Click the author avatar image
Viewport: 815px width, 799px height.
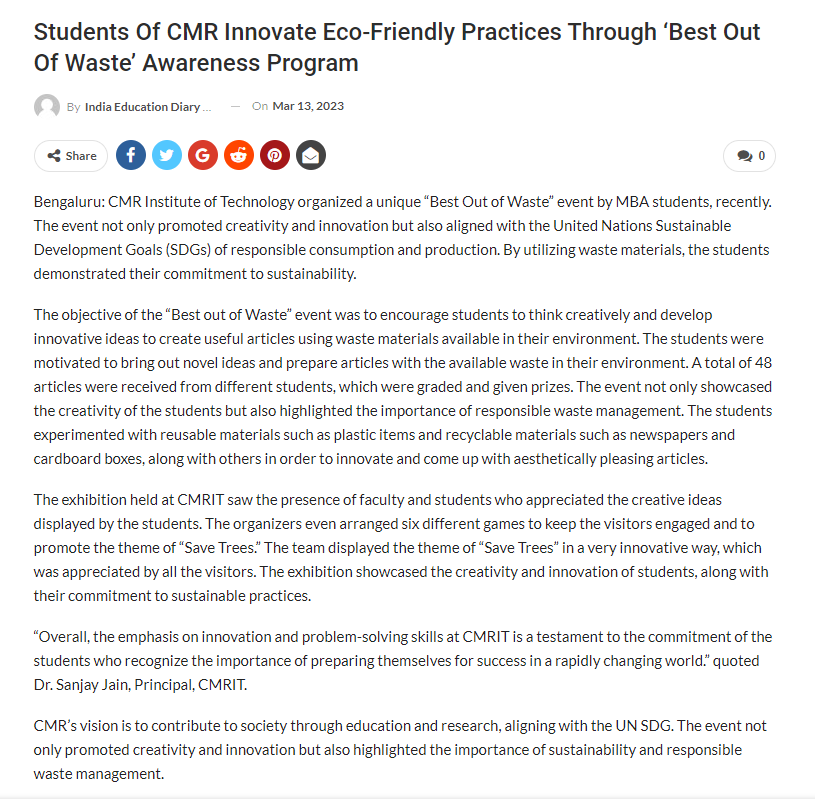click(x=47, y=107)
